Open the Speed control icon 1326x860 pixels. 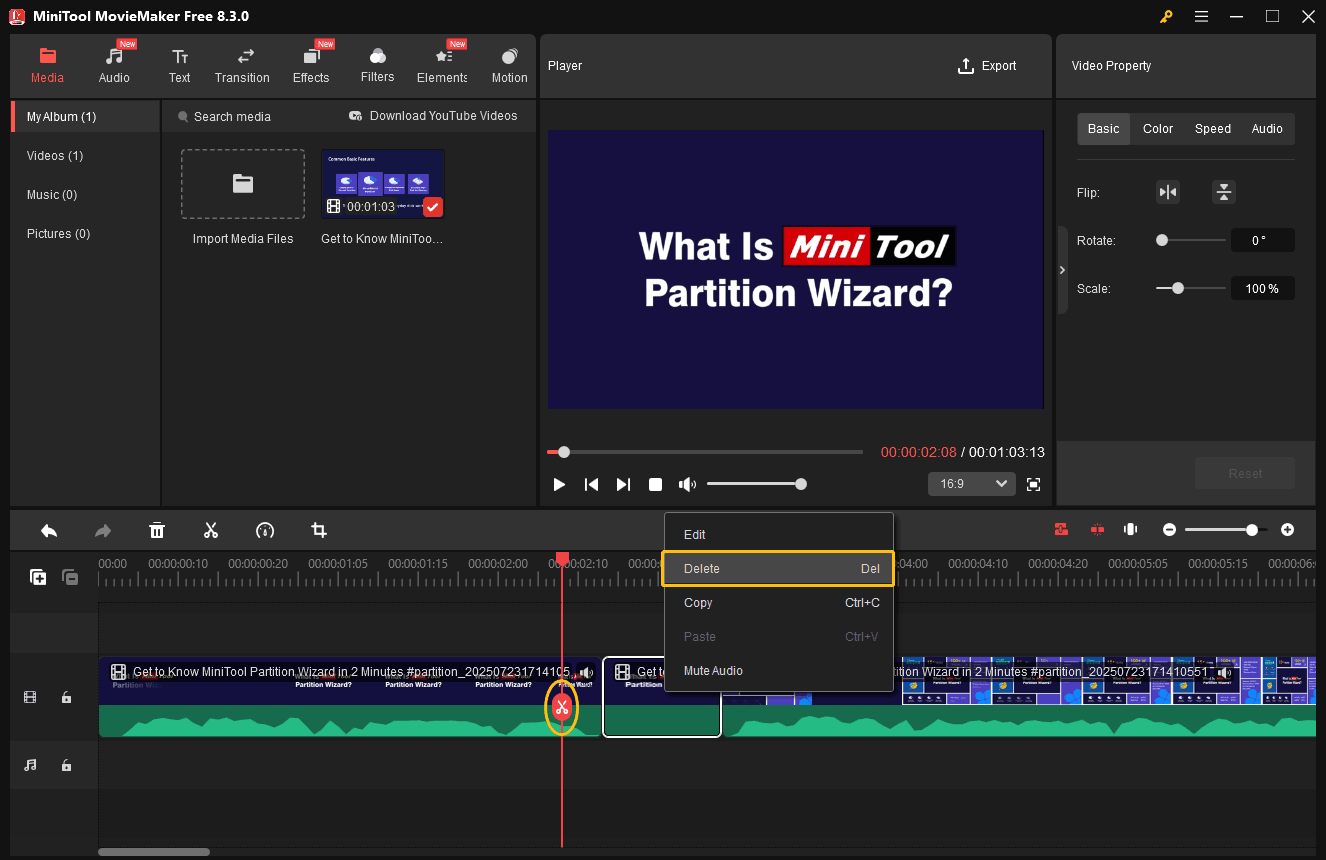pyautogui.click(x=265, y=530)
